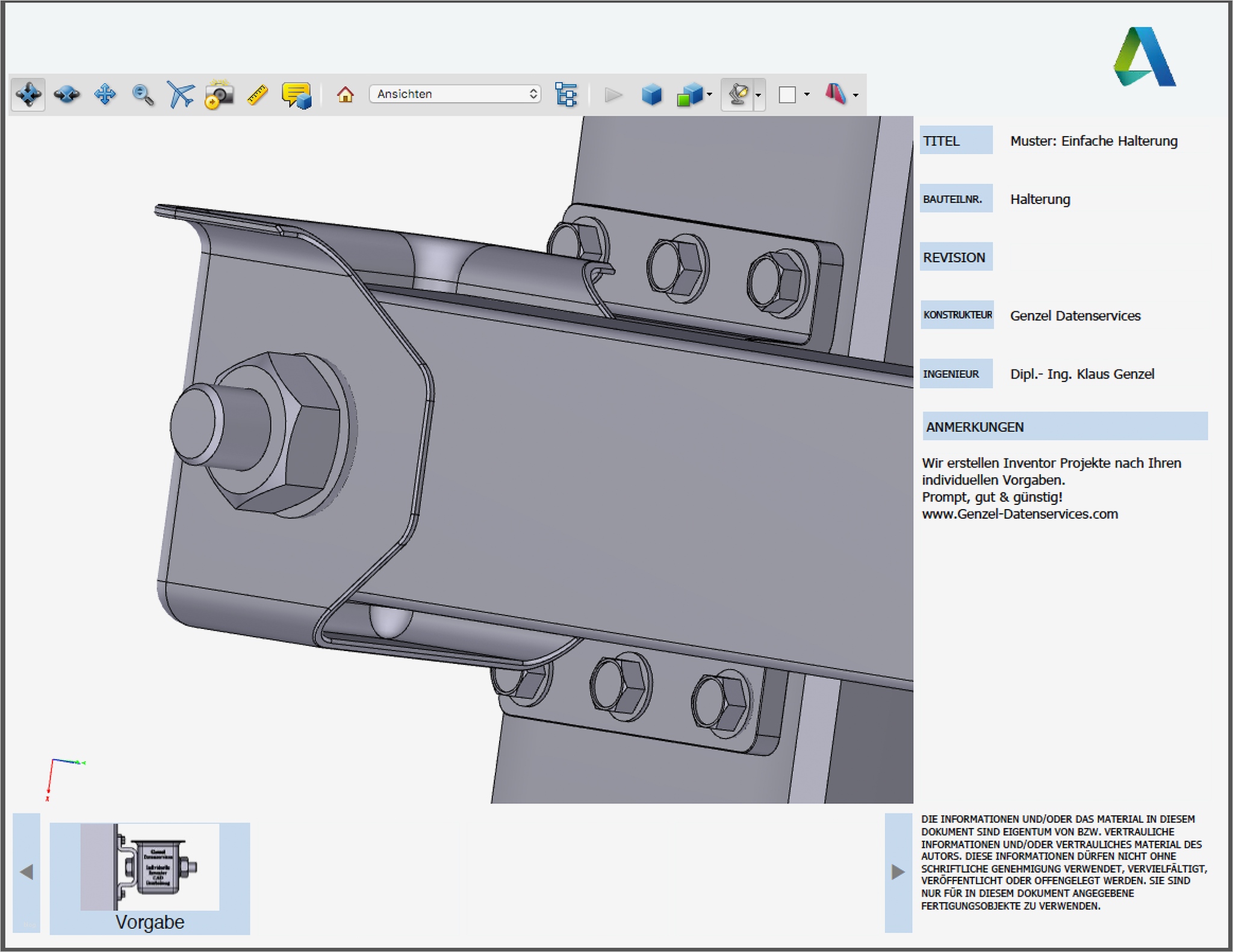The width and height of the screenshot is (1233, 952).
Task: Select the Vorgabe view thumbnail
Action: pyautogui.click(x=150, y=868)
